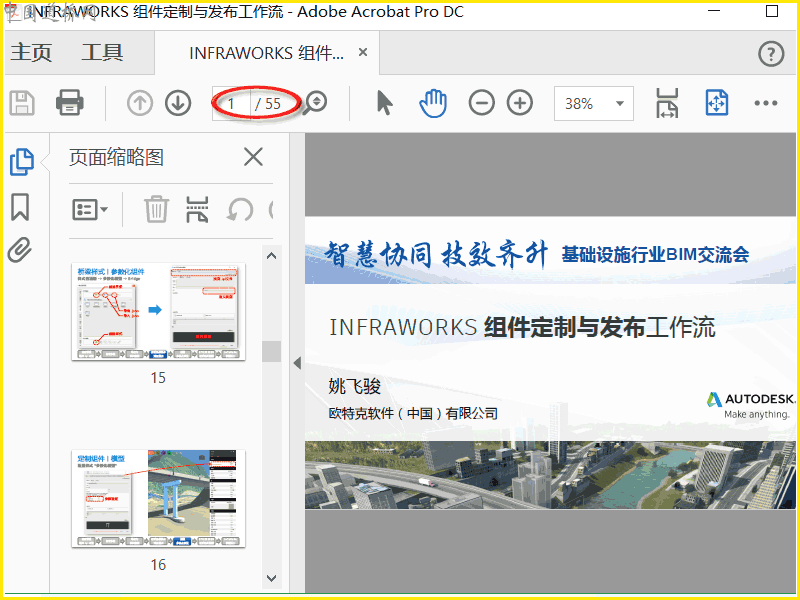
Task: Click the 页面缩略图 panel title
Action: pos(116,157)
